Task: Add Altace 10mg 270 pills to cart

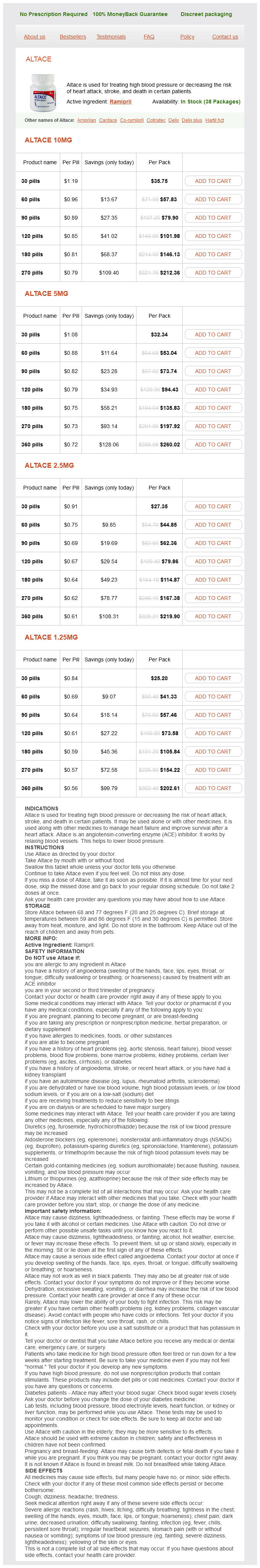Action: click(x=213, y=273)
